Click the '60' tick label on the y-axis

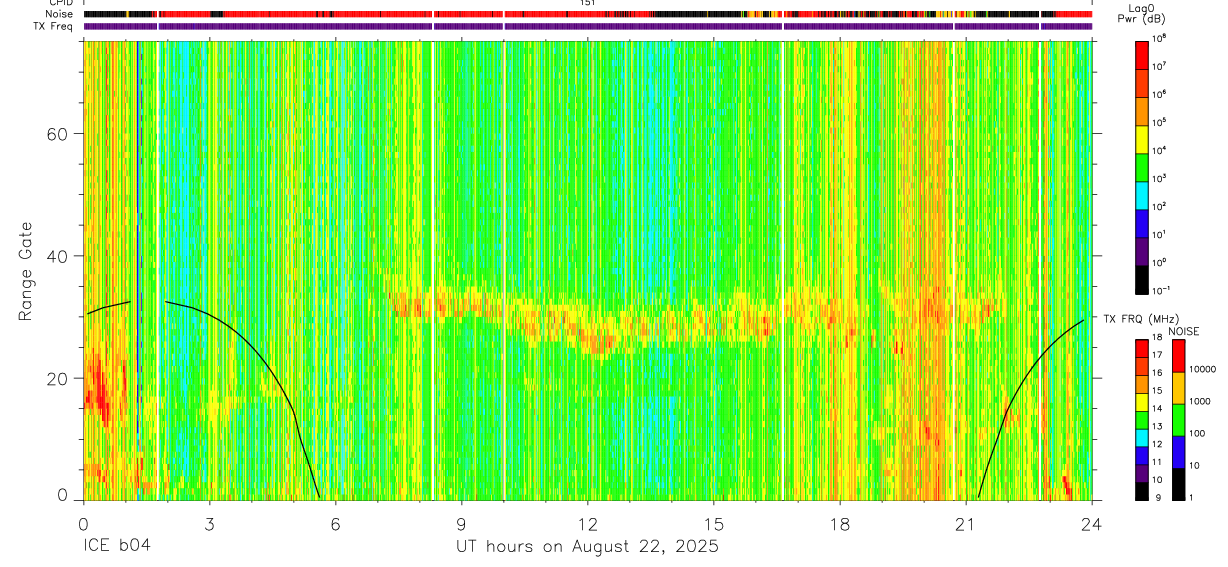57,134
